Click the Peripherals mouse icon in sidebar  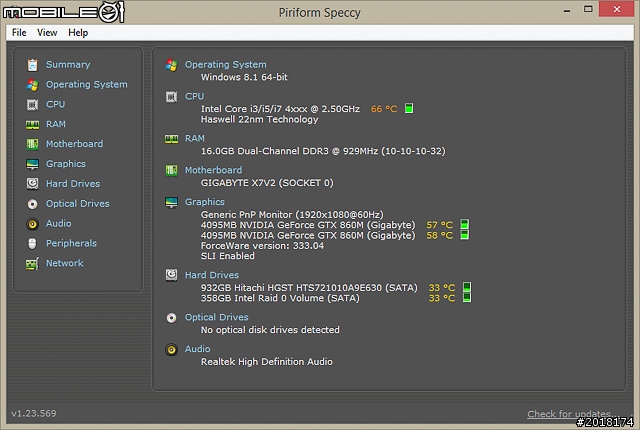33,244
